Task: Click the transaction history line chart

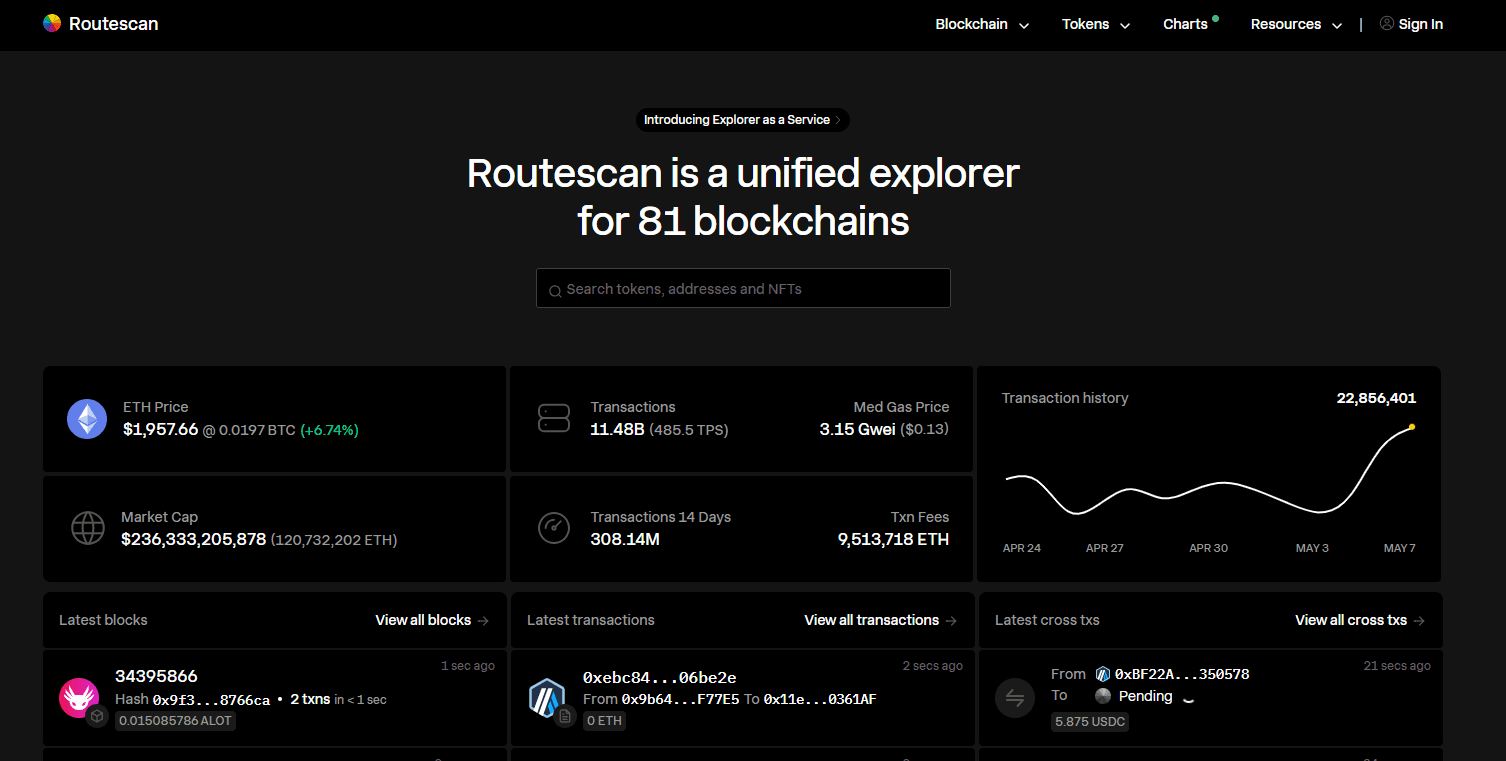Action: coord(1209,470)
